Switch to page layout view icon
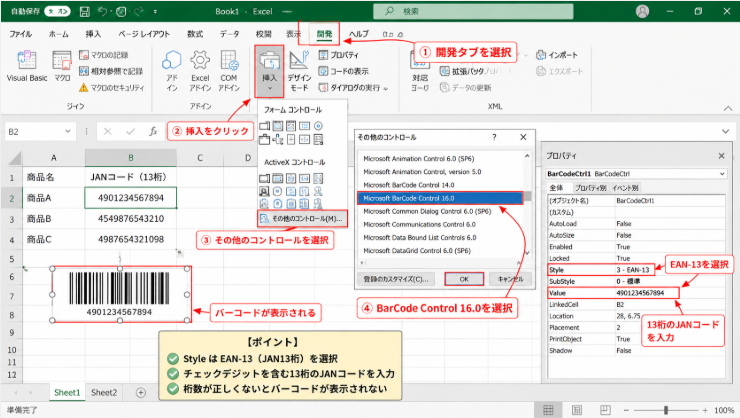 [577, 410]
